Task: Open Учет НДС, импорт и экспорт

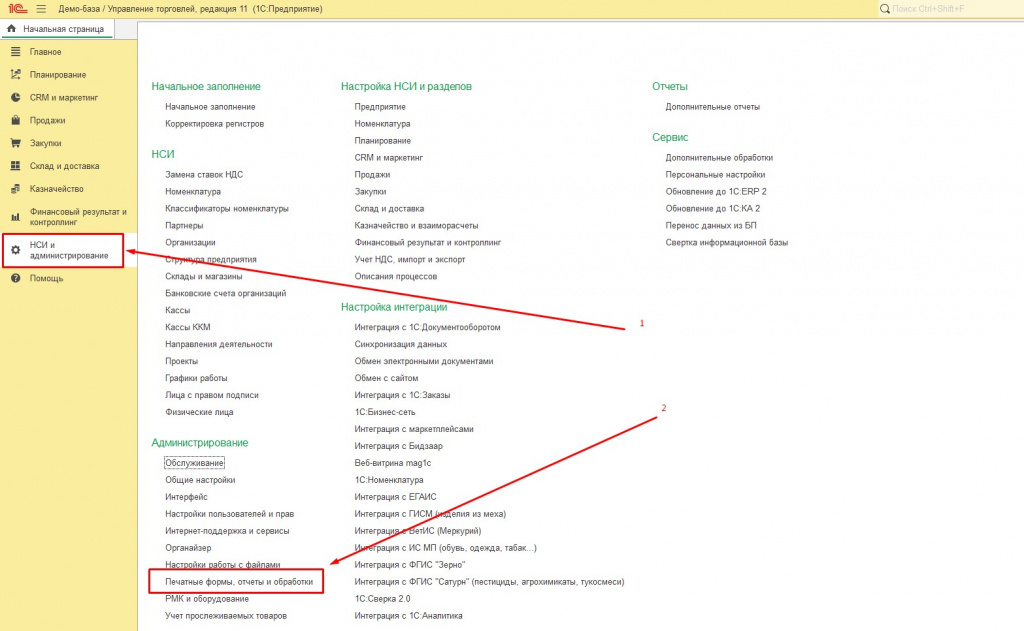Action: click(x=409, y=259)
